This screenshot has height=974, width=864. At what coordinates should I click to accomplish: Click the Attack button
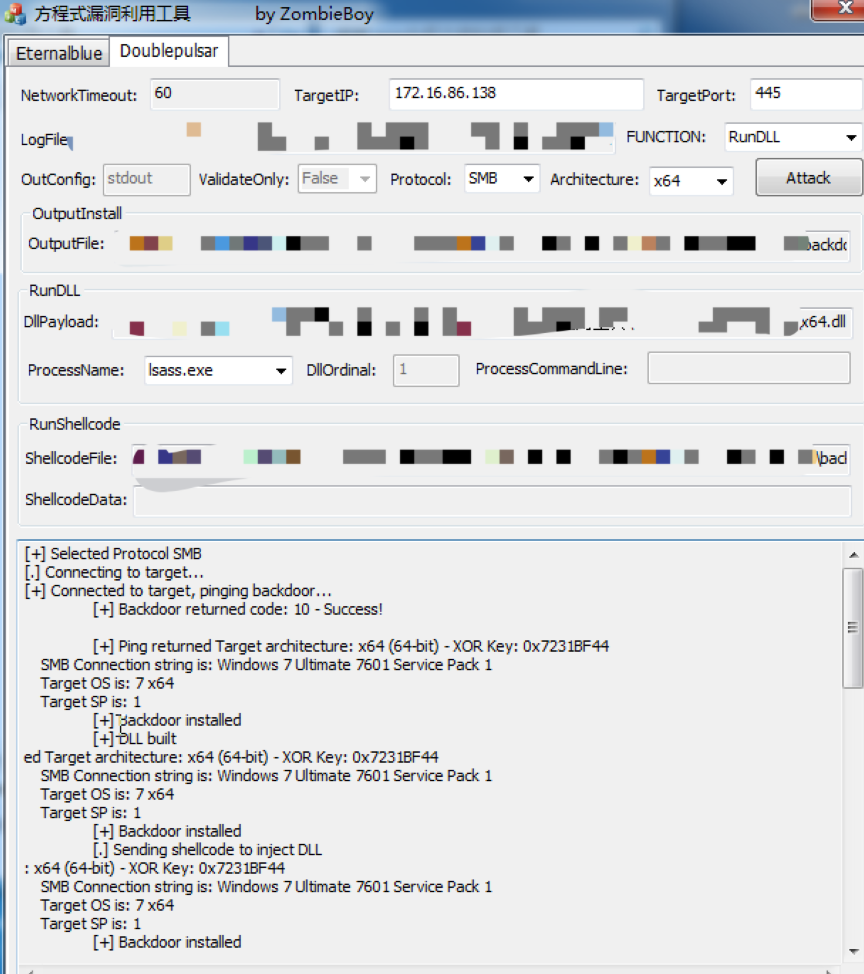coord(809,178)
